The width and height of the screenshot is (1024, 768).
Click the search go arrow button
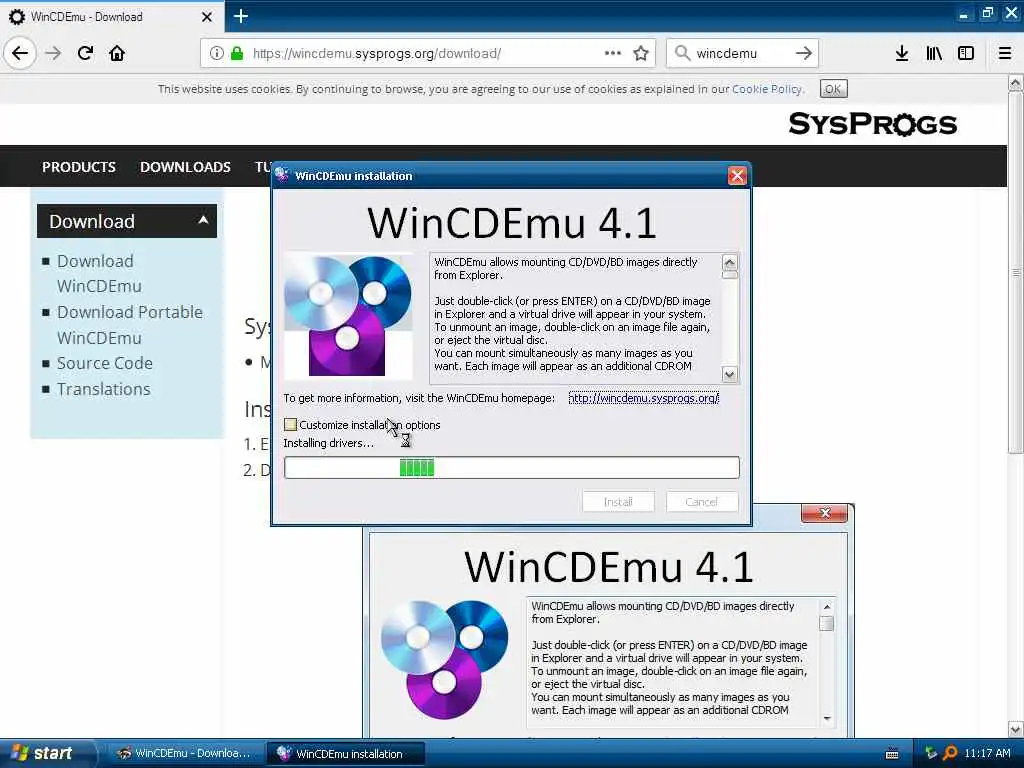pyautogui.click(x=804, y=53)
